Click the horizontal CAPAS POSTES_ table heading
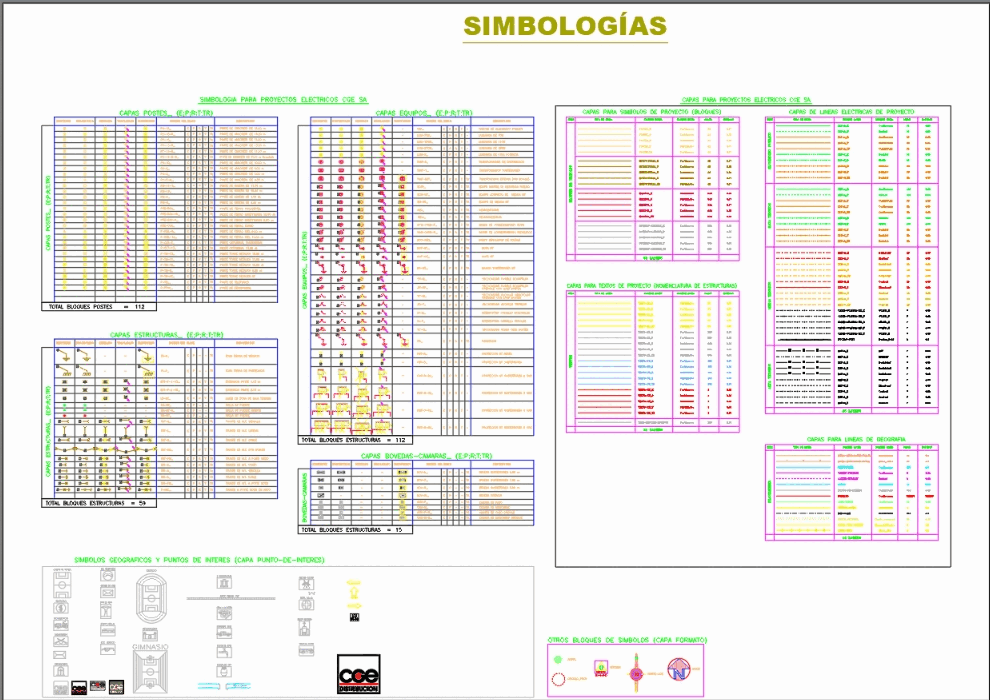Image resolution: width=990 pixels, height=700 pixels. 166,113
